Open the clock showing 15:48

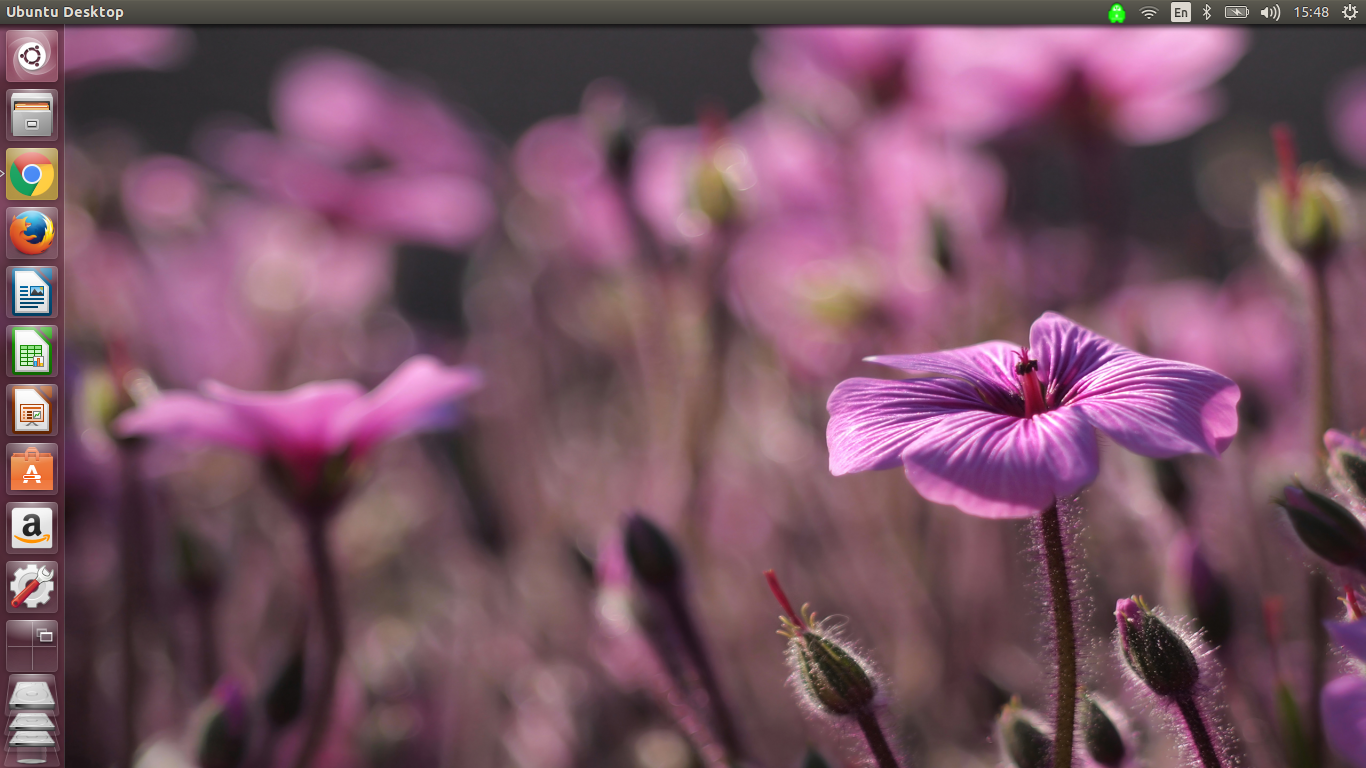(1313, 12)
